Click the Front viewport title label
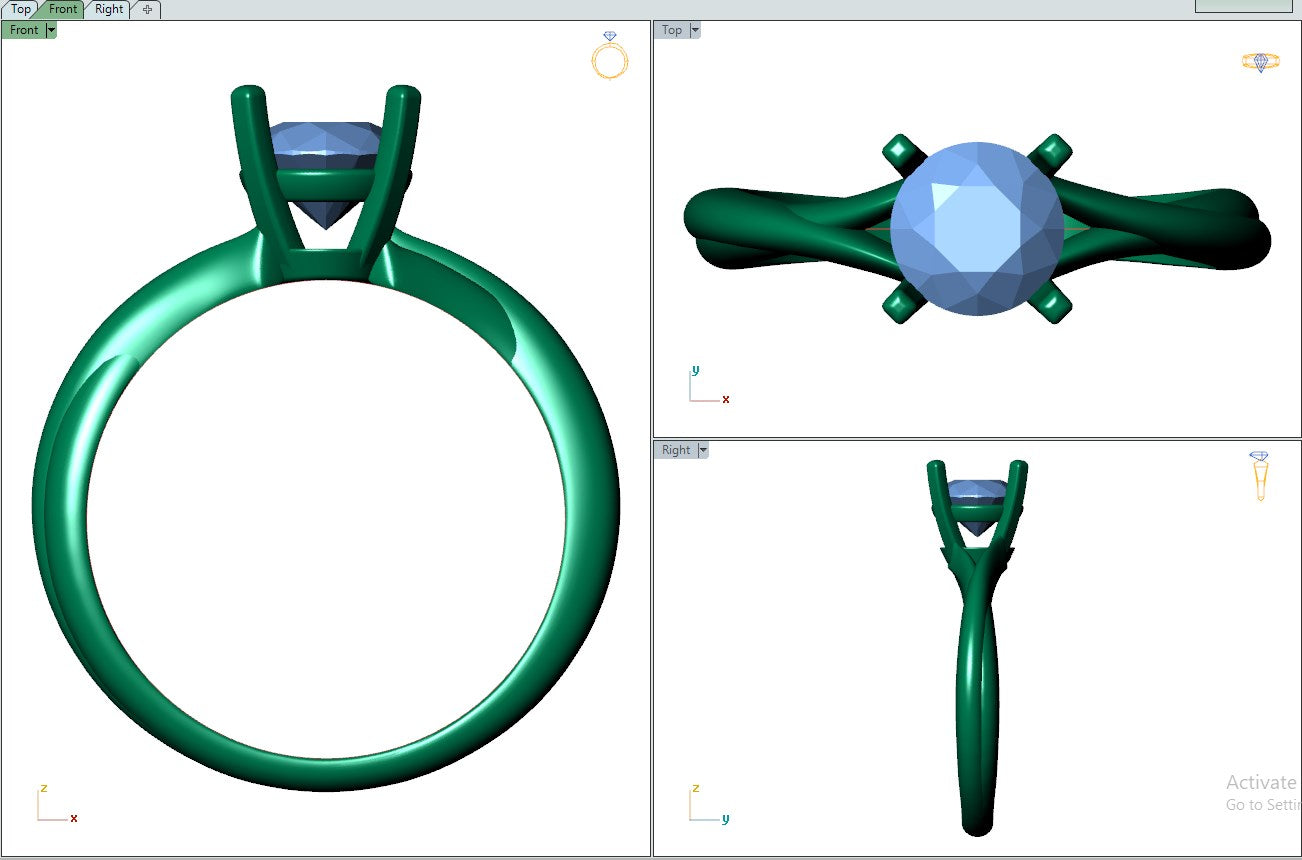1302x860 pixels. pyautogui.click(x=24, y=30)
